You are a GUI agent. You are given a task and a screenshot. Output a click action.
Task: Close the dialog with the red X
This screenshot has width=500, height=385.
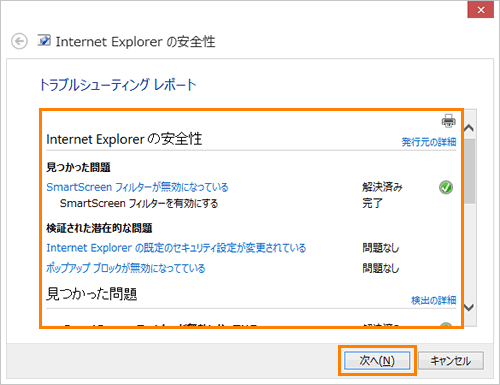point(481,10)
